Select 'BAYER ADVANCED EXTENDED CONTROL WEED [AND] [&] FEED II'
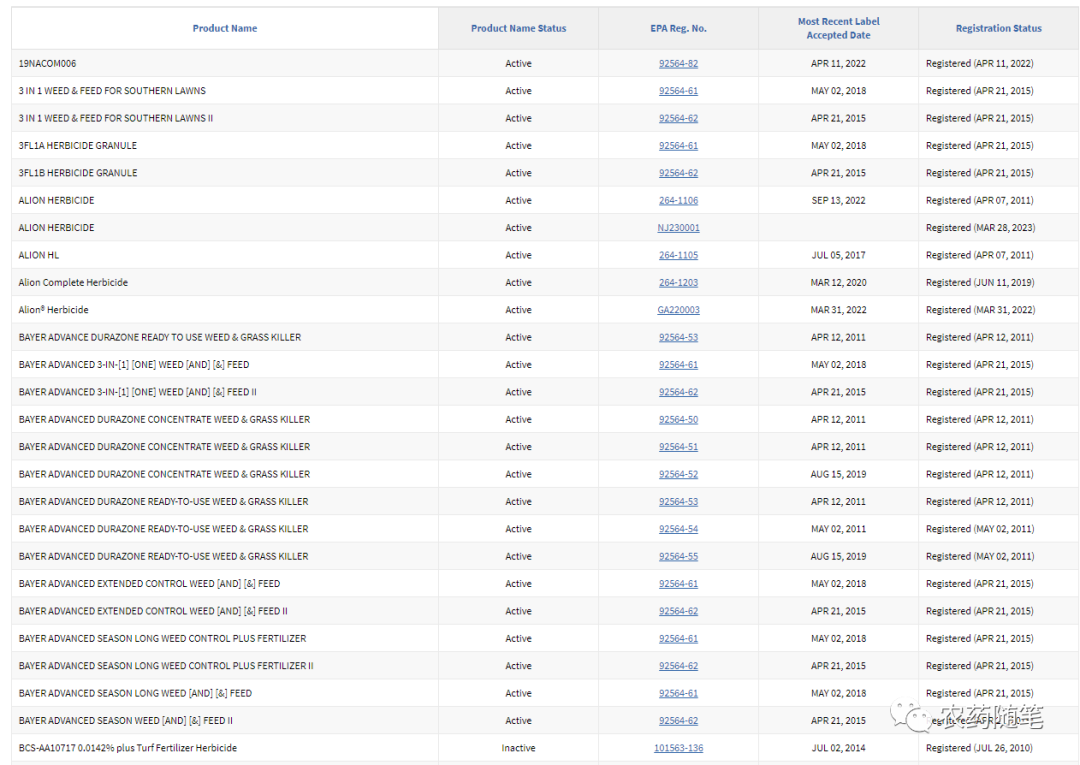1080x765 pixels. tap(153, 611)
